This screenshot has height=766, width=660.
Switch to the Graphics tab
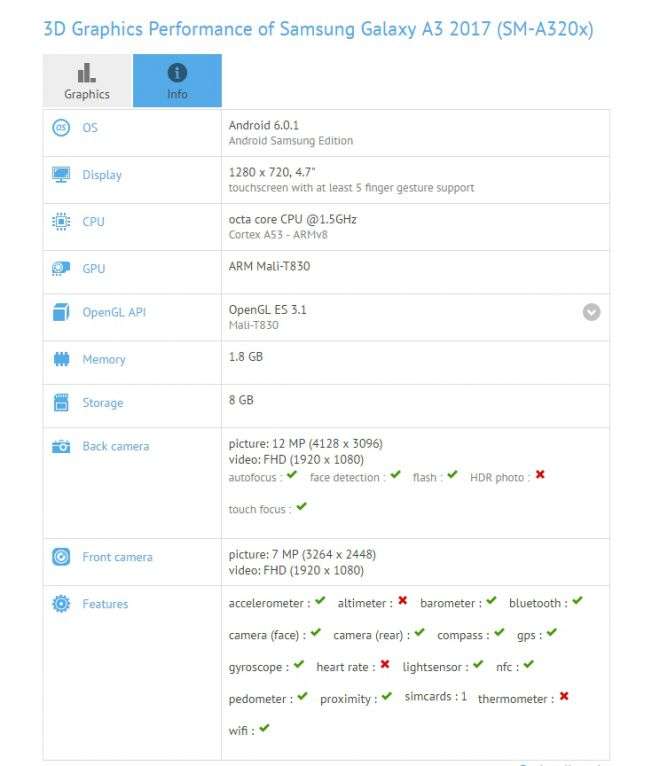(87, 81)
